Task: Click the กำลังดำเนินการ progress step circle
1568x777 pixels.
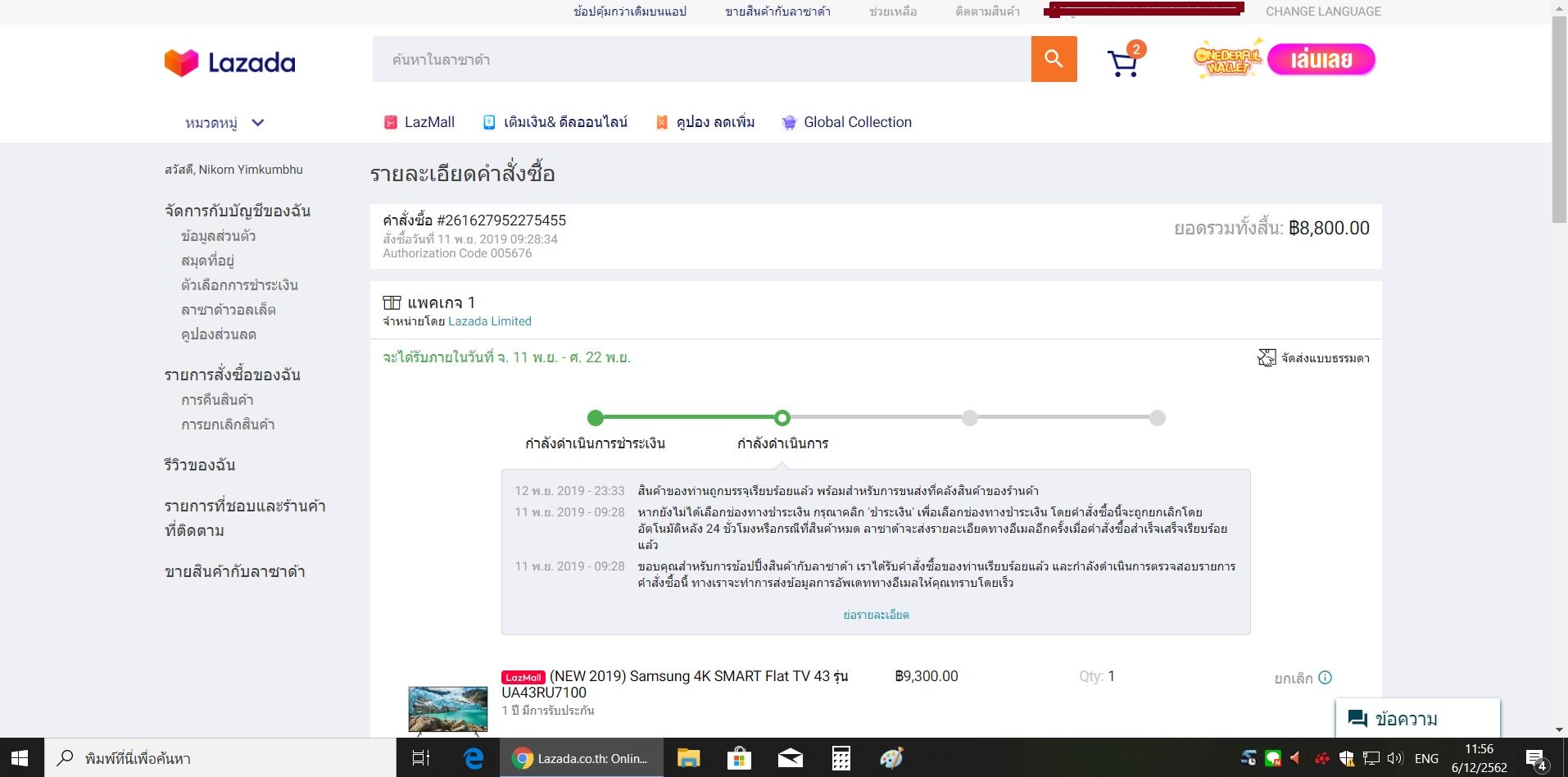Action: (x=782, y=418)
